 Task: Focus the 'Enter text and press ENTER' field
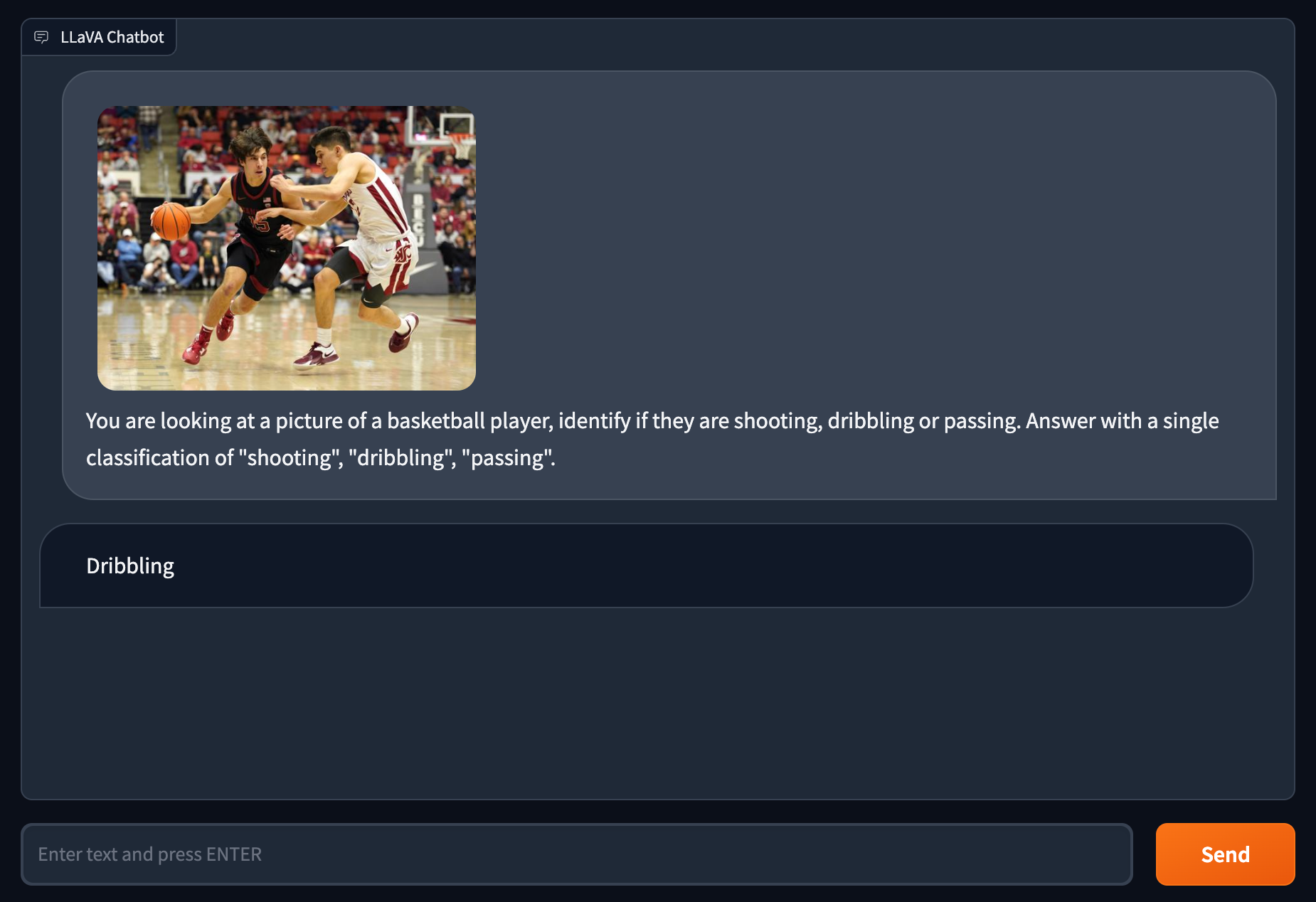point(576,854)
